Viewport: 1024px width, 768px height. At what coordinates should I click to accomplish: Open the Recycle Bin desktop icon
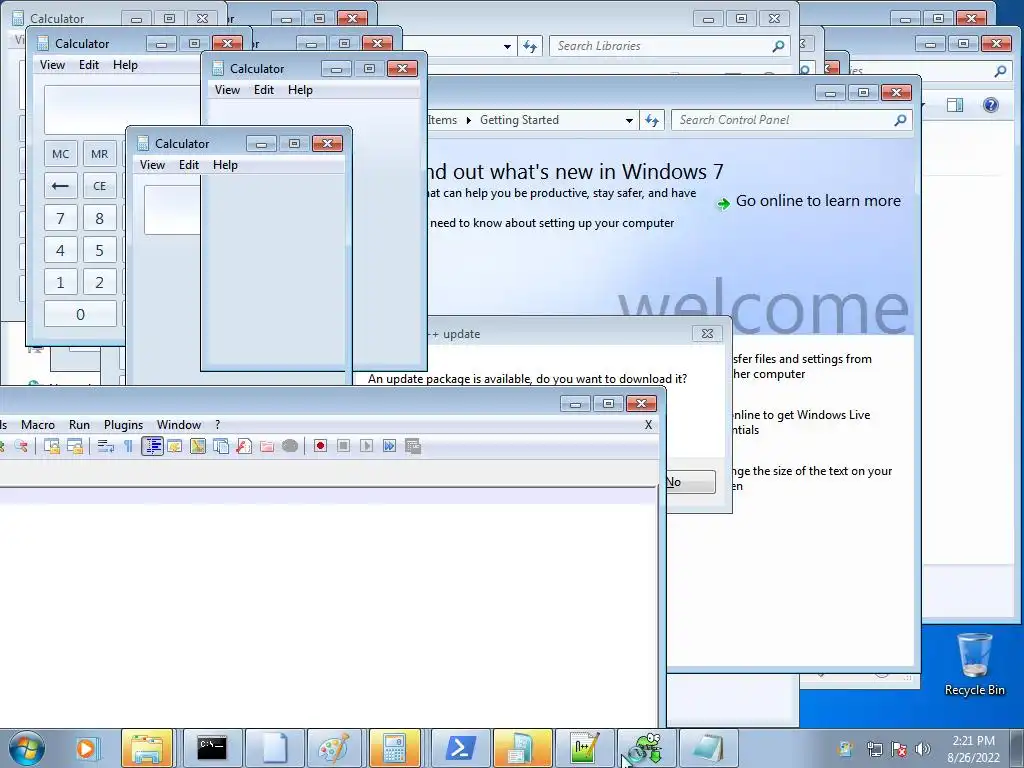point(974,665)
